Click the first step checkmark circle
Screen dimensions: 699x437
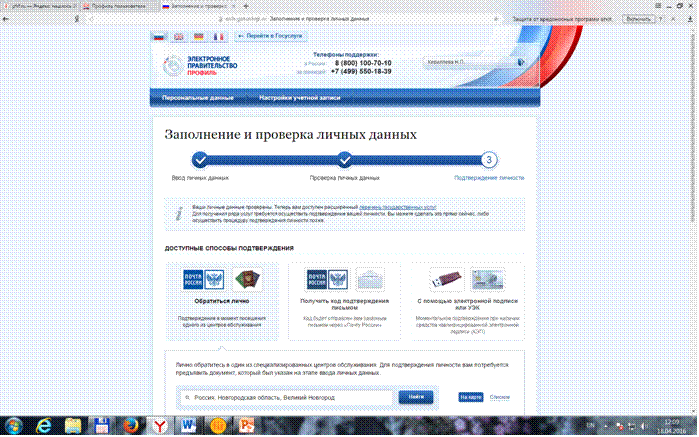coord(200,159)
